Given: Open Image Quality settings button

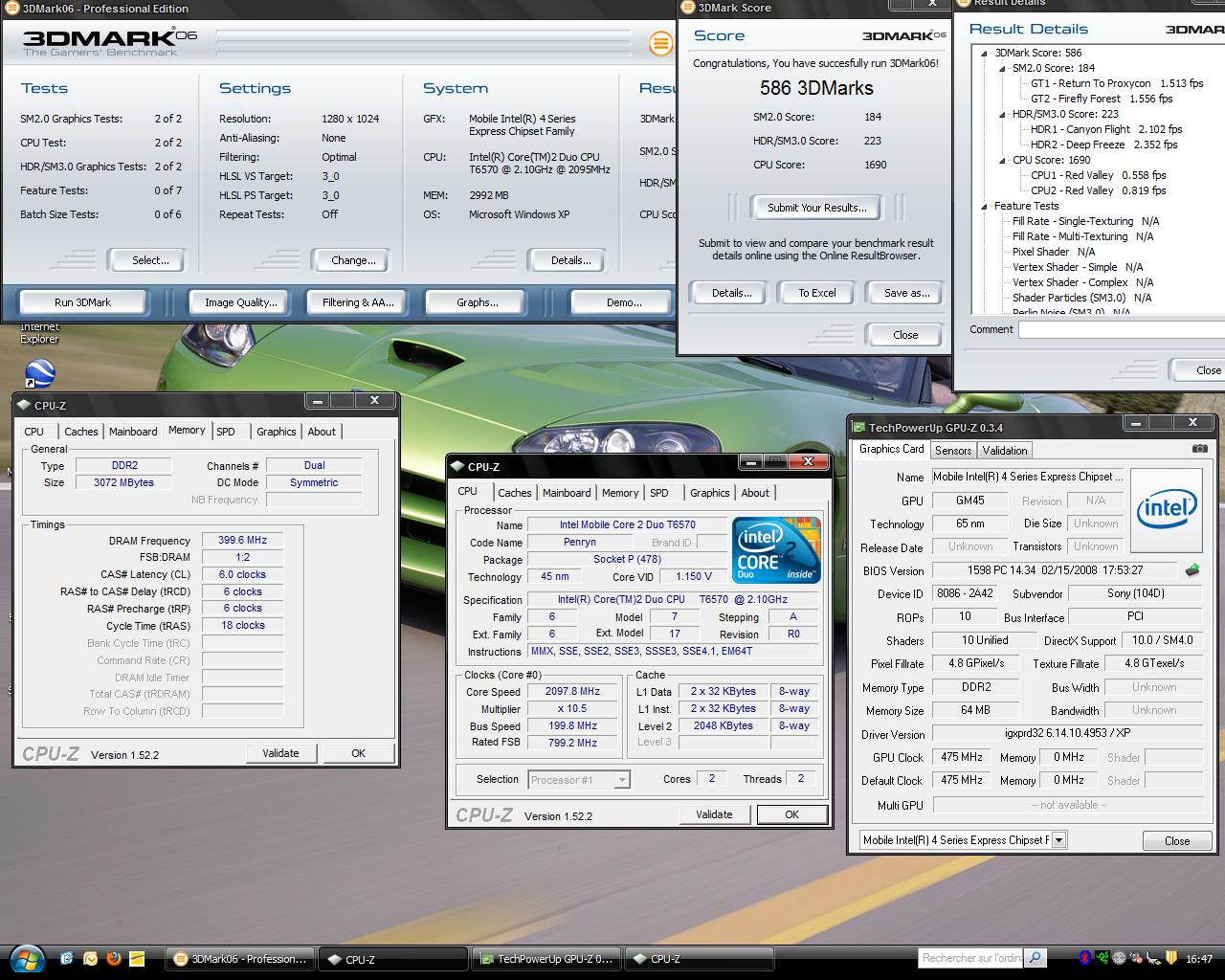Looking at the screenshot, I should pyautogui.click(x=241, y=302).
